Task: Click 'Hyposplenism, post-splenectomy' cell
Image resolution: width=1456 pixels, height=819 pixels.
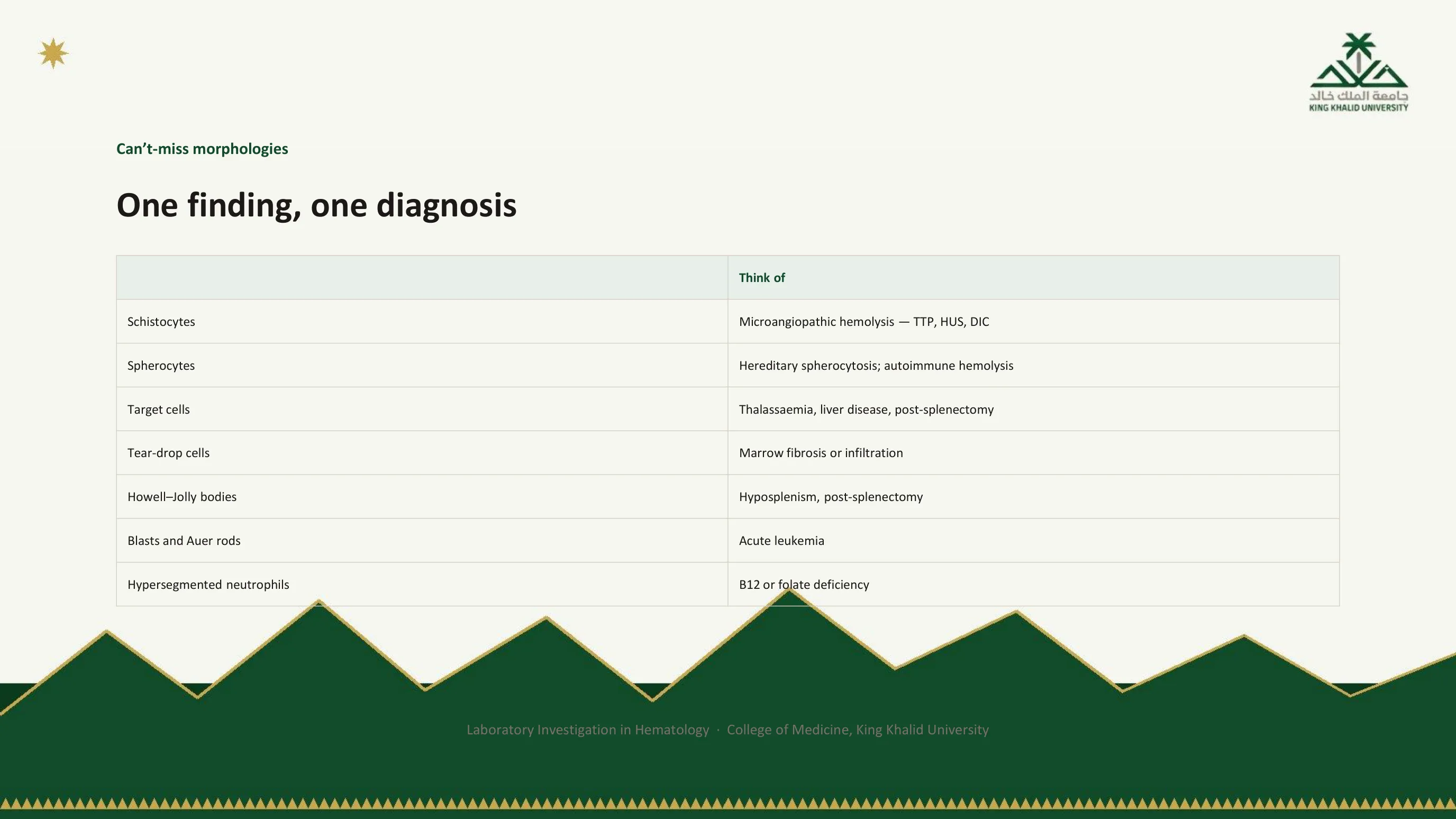Action: click(1033, 497)
